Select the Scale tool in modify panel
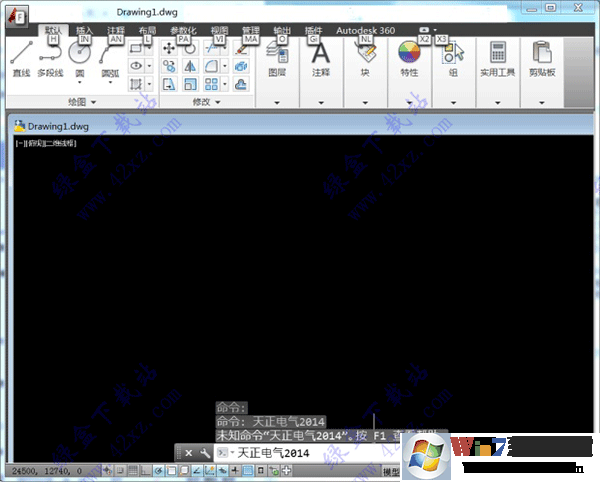The width and height of the screenshot is (600, 482). coord(190,84)
